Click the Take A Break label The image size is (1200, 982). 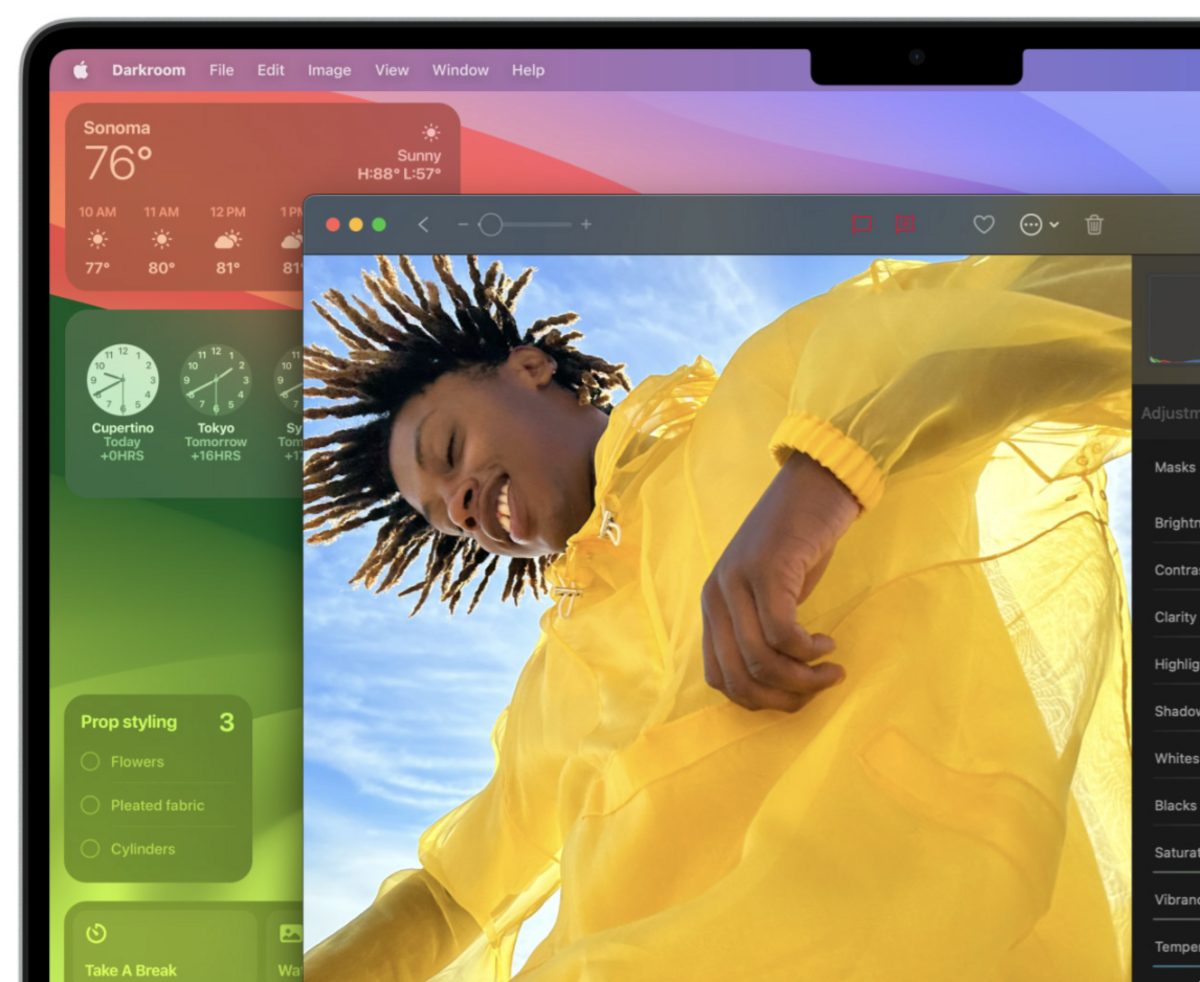click(x=131, y=970)
